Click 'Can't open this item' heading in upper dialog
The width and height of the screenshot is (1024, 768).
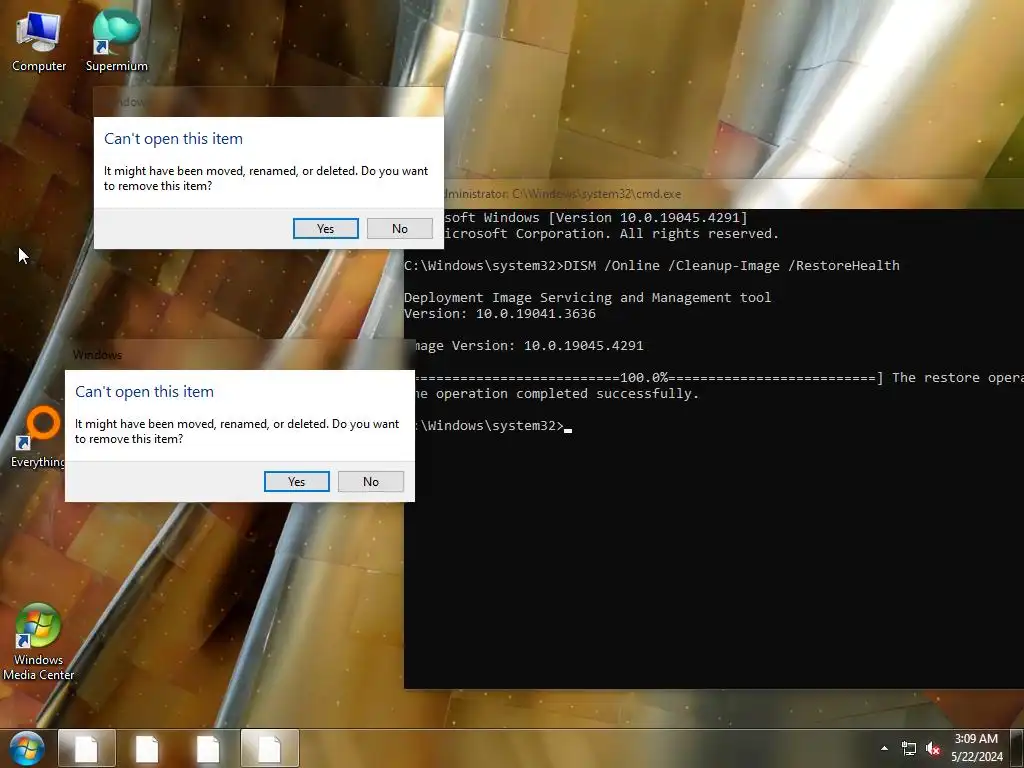(x=173, y=138)
